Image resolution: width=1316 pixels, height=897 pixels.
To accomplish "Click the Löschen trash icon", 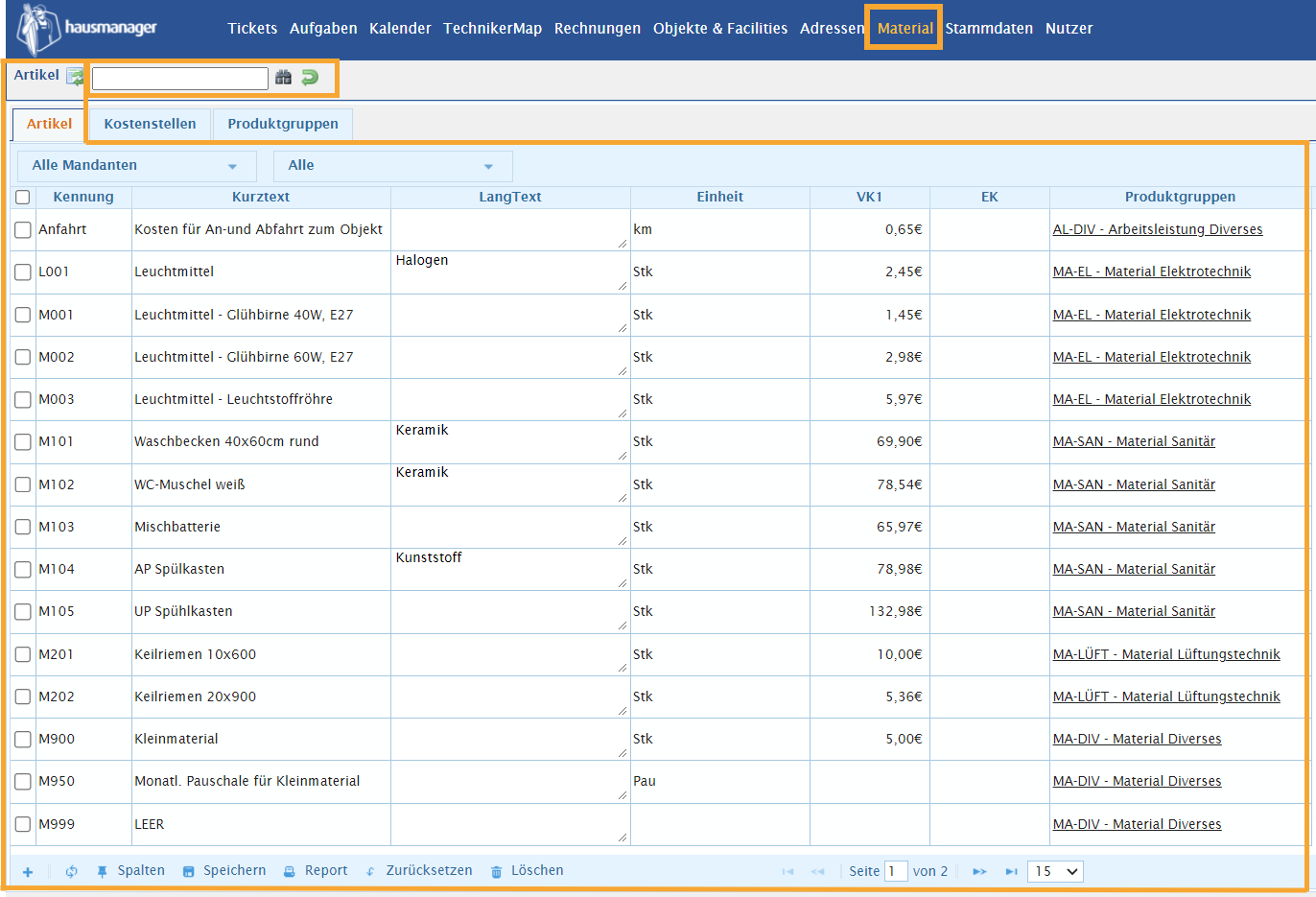I will (496, 872).
